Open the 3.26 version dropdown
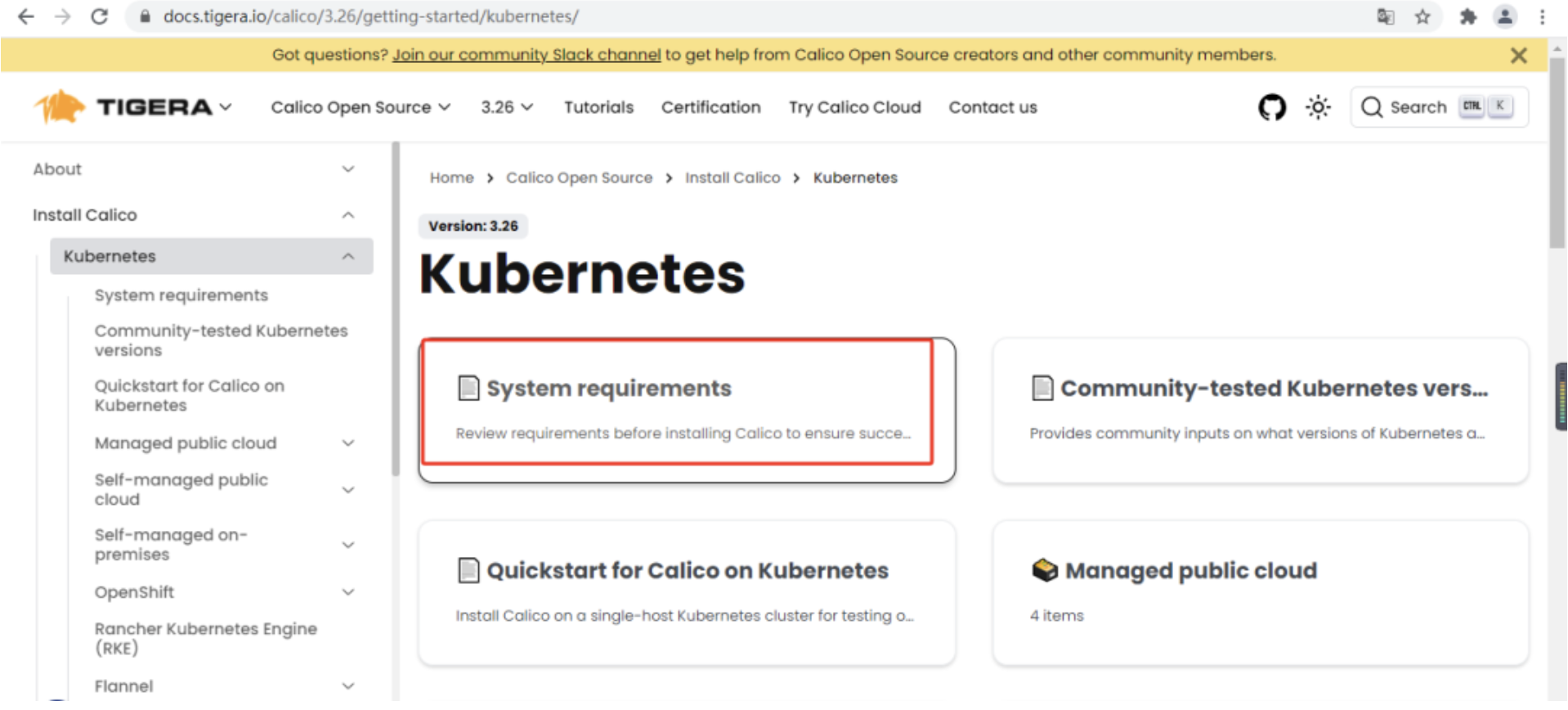The width and height of the screenshot is (1568, 710). [506, 107]
